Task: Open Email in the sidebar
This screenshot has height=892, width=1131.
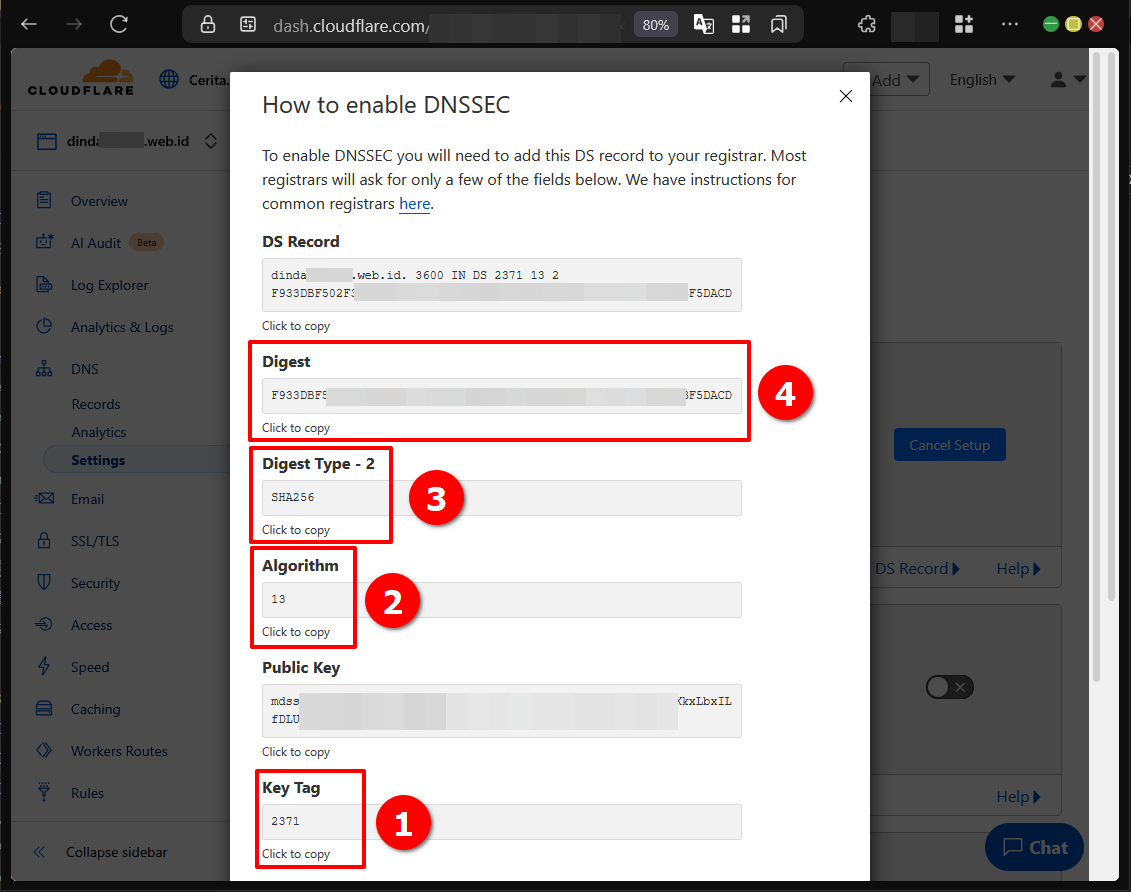Action: 87,499
